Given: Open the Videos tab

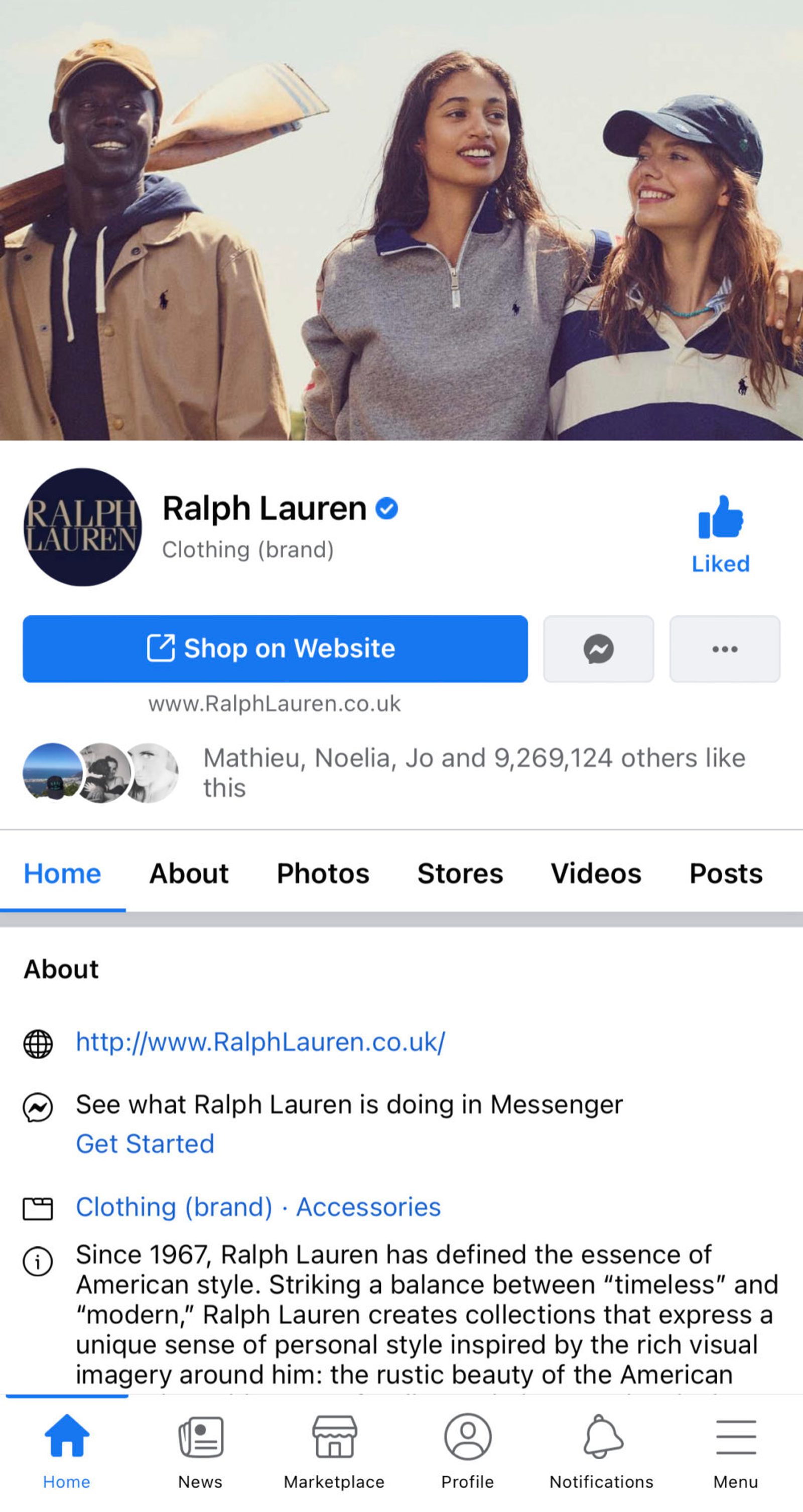Looking at the screenshot, I should [x=596, y=873].
